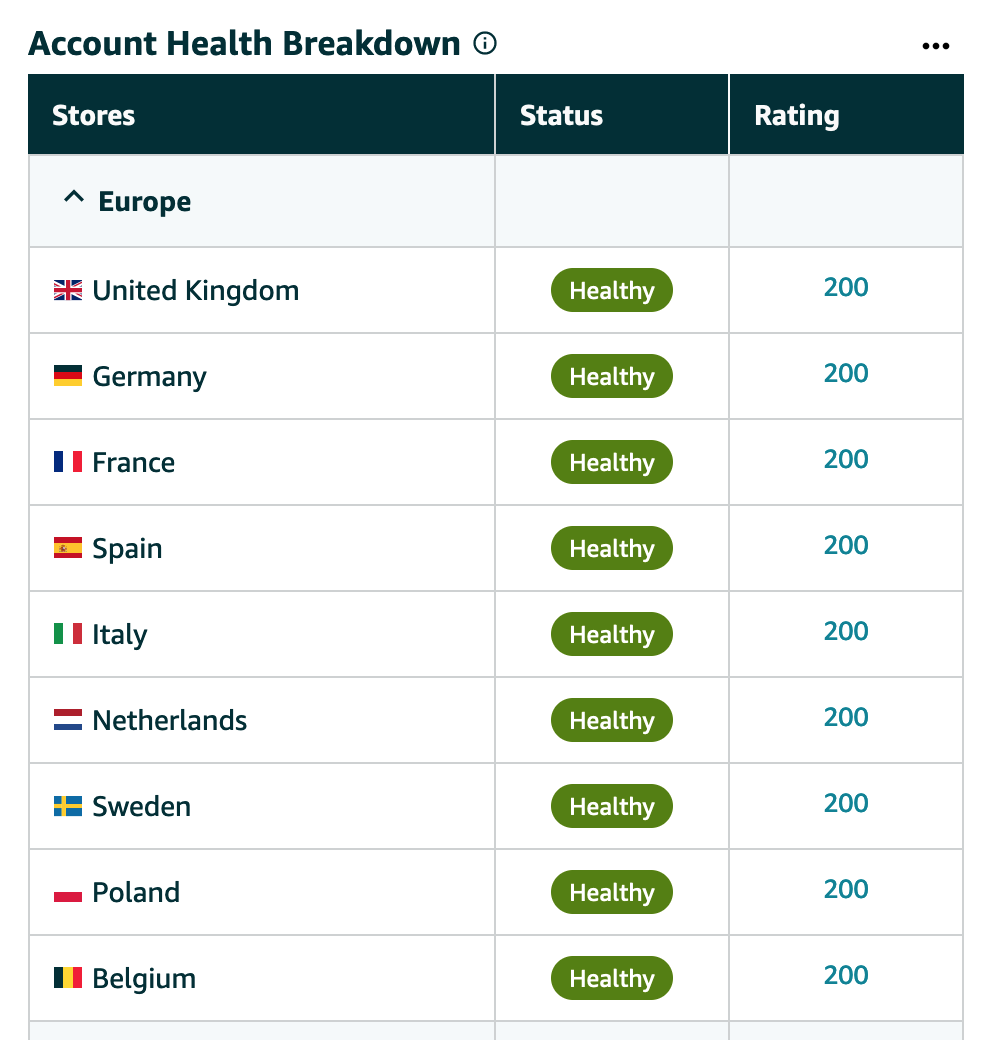Select the Netherlands store row

[496, 720]
